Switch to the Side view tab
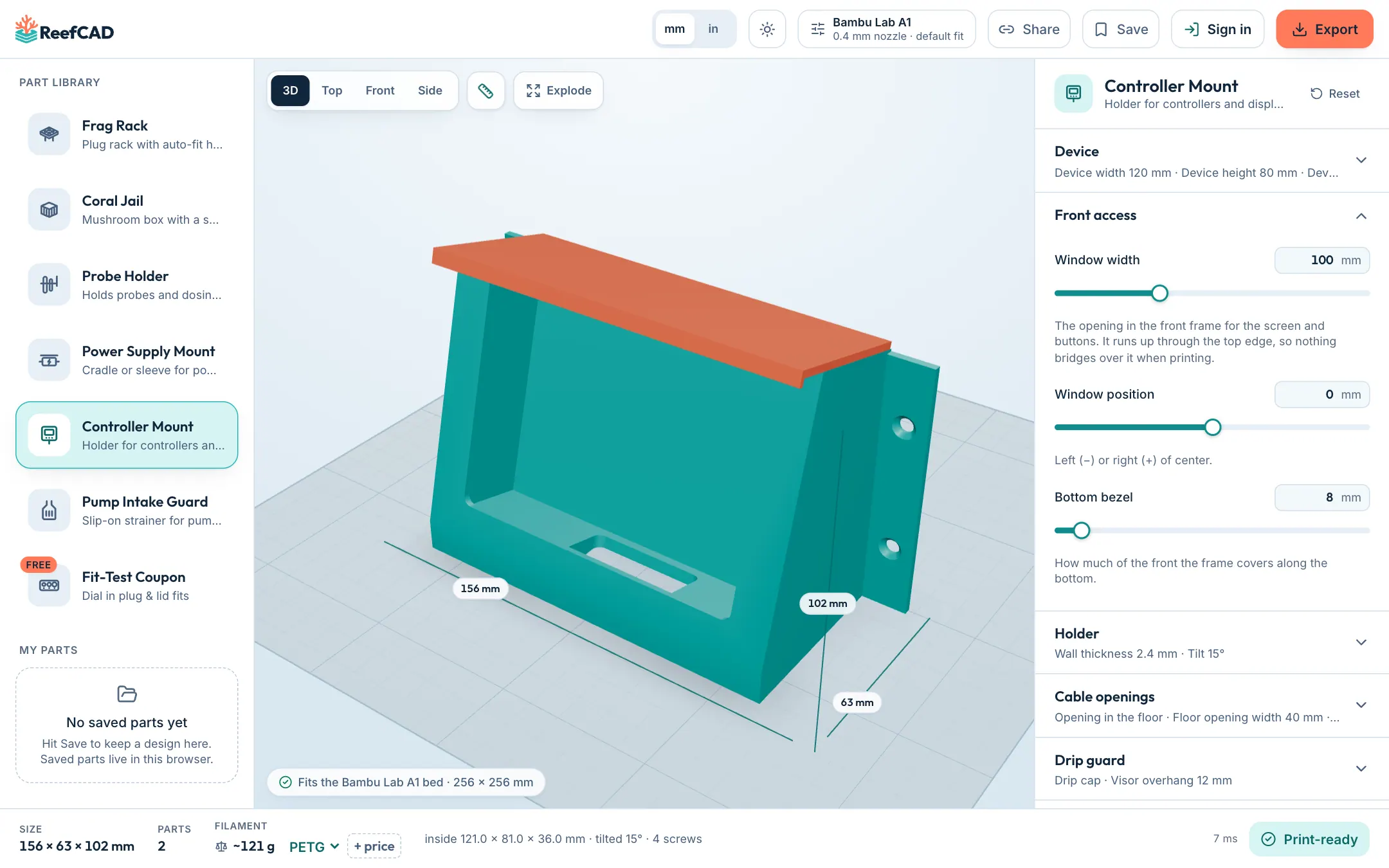Screen dimensions: 1389x868 (x=430, y=91)
